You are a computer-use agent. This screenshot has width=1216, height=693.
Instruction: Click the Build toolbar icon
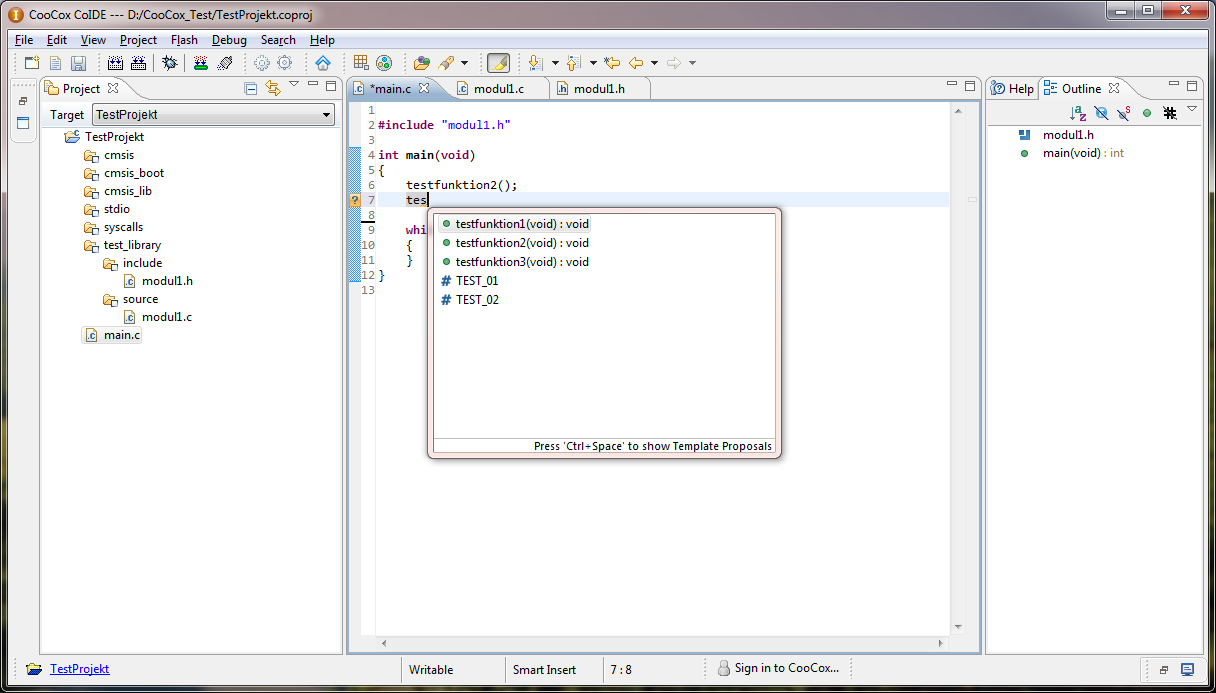[x=114, y=63]
